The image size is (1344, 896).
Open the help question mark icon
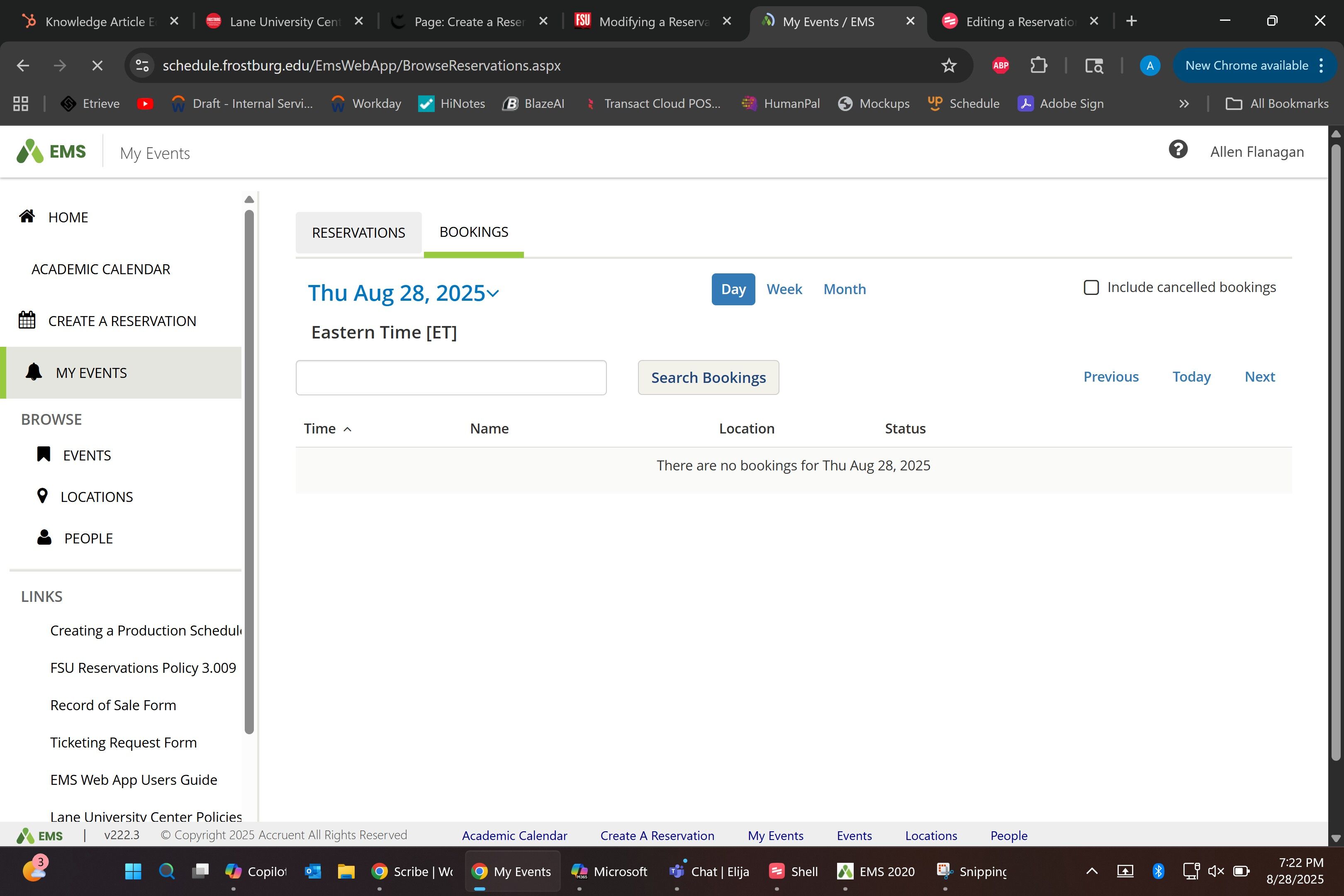click(1178, 150)
